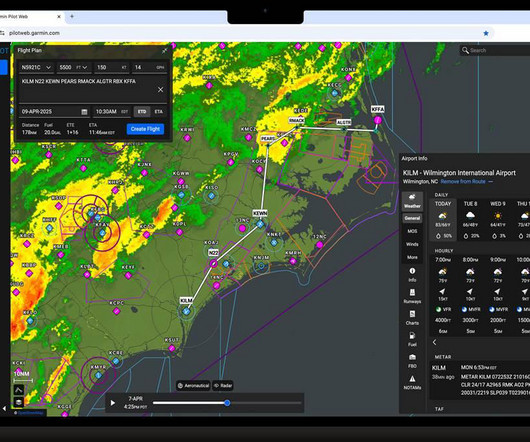Open the NOTAMs section
Viewport: 530px width, 442px height.
(x=412, y=383)
